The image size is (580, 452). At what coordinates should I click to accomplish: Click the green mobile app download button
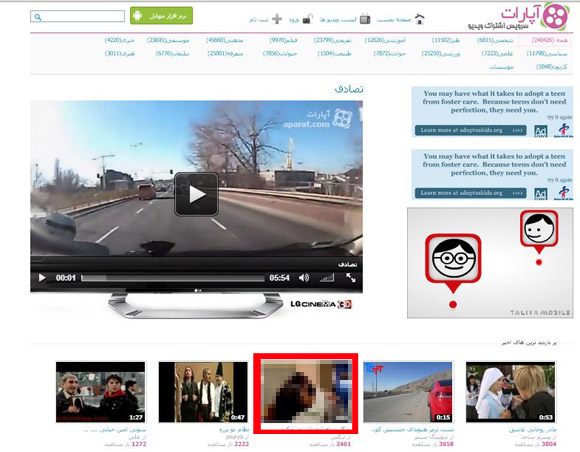tap(161, 16)
